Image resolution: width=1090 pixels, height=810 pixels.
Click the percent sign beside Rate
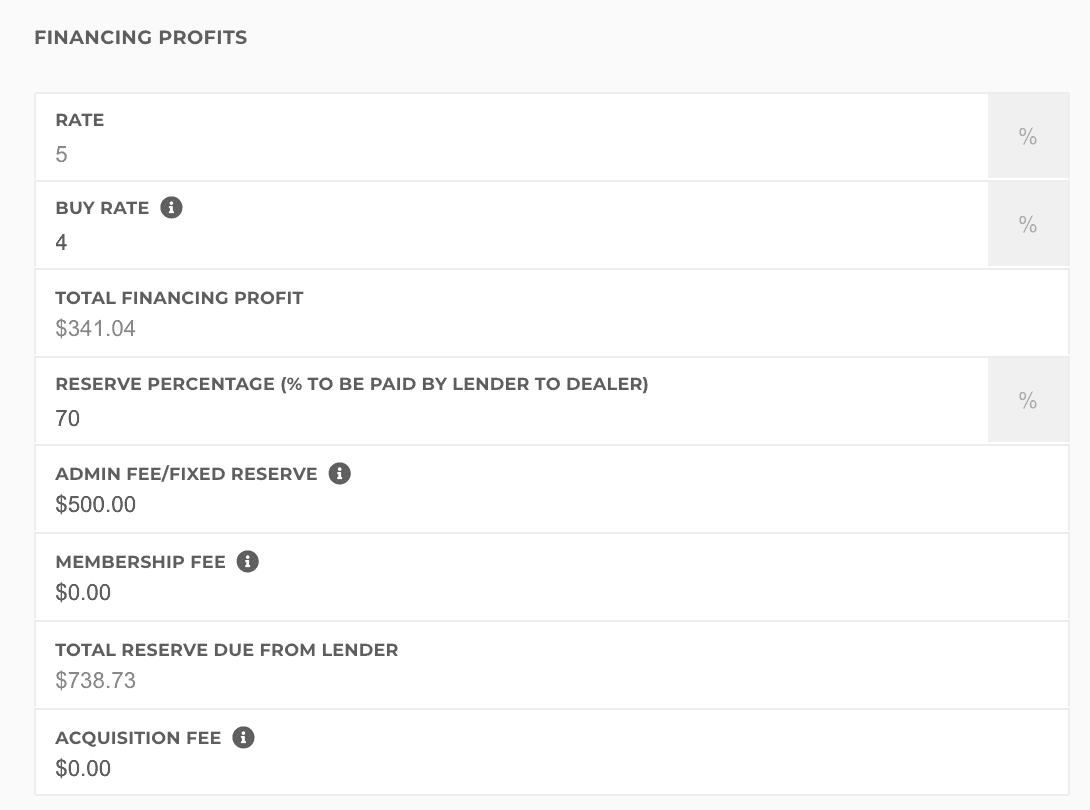tap(1027, 137)
